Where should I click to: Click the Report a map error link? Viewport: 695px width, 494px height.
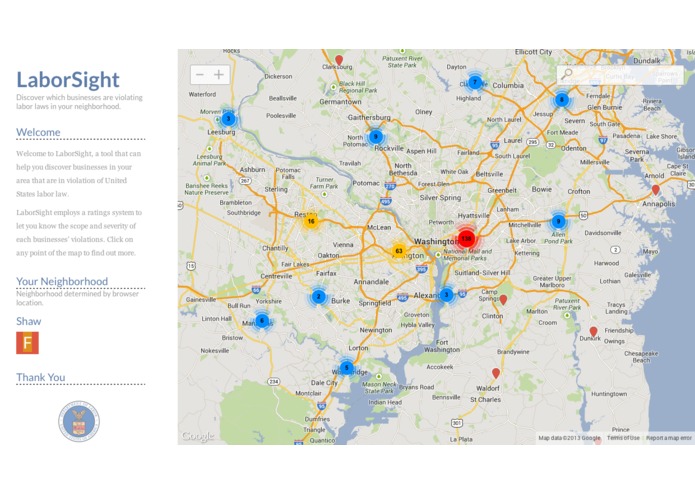pos(668,438)
